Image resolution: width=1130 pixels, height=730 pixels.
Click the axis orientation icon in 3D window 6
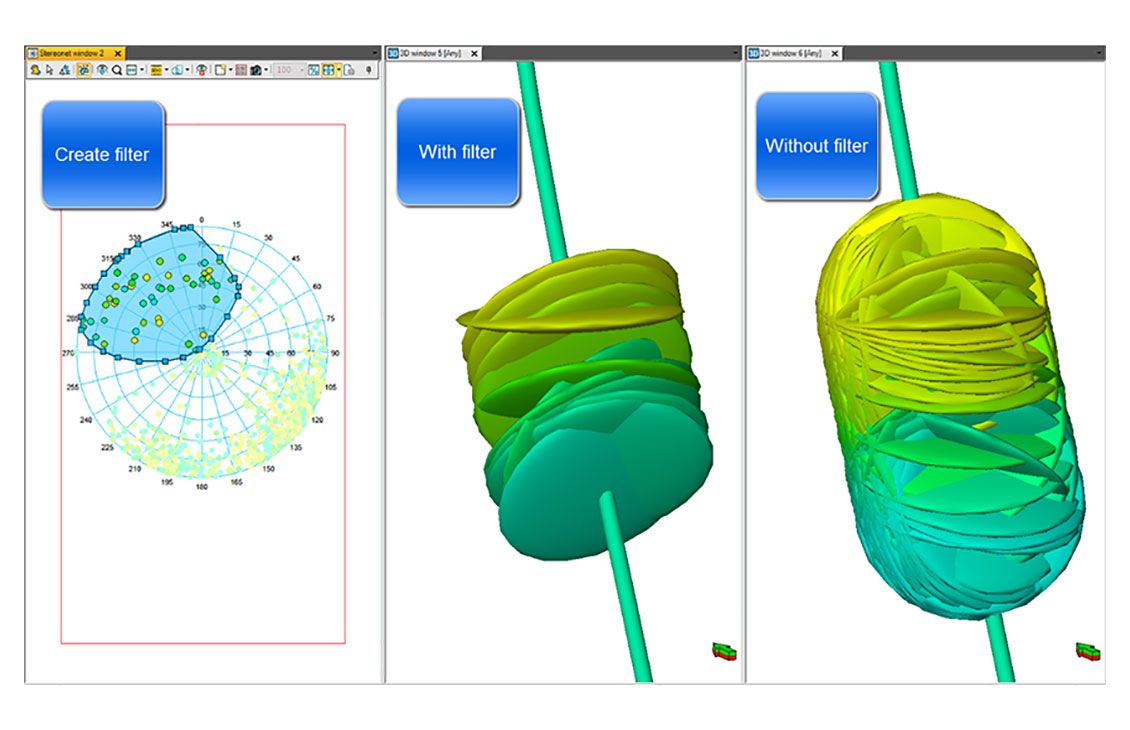[x=1085, y=651]
